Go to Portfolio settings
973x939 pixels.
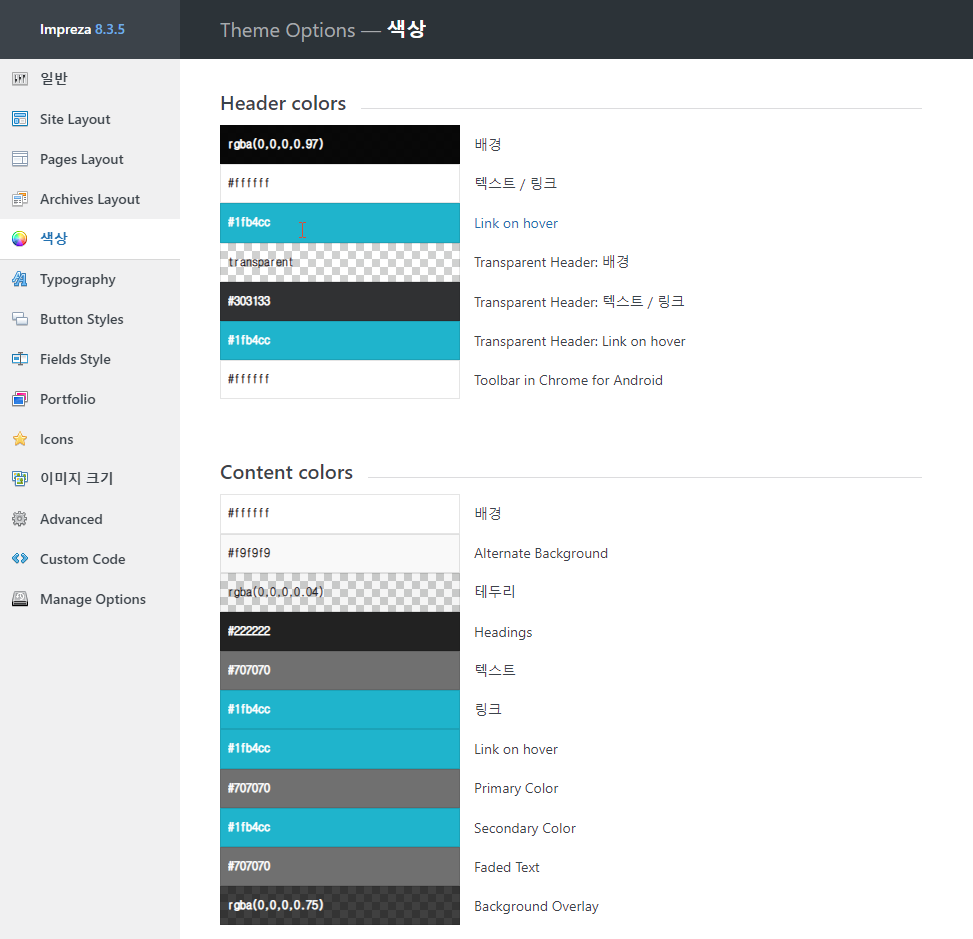click(x=90, y=398)
